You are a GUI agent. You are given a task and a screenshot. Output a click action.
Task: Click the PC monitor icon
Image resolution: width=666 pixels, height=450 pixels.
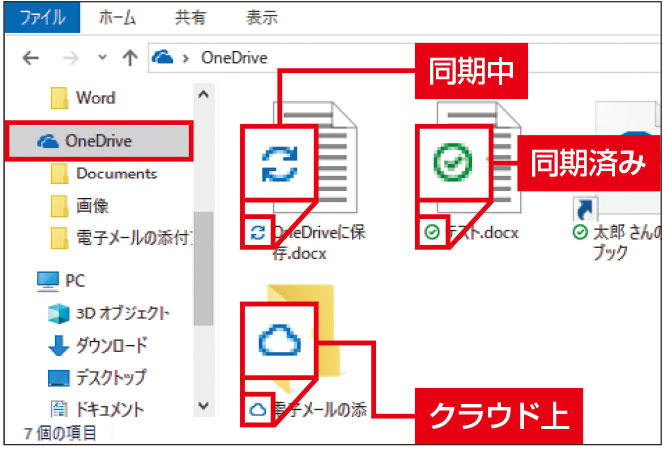(x=48, y=282)
